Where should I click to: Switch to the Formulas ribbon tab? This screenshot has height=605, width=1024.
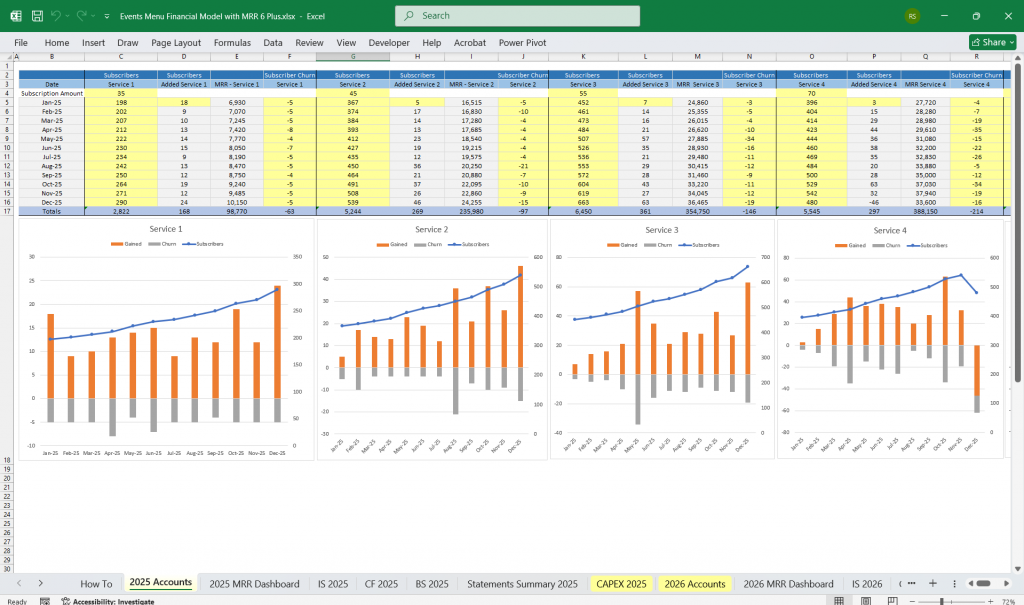coord(232,42)
